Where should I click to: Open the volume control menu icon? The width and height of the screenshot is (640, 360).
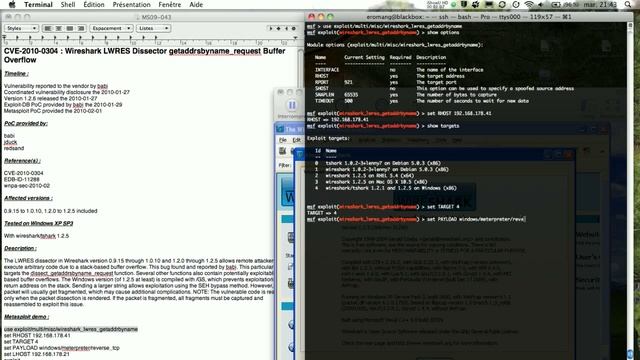[542, 4]
